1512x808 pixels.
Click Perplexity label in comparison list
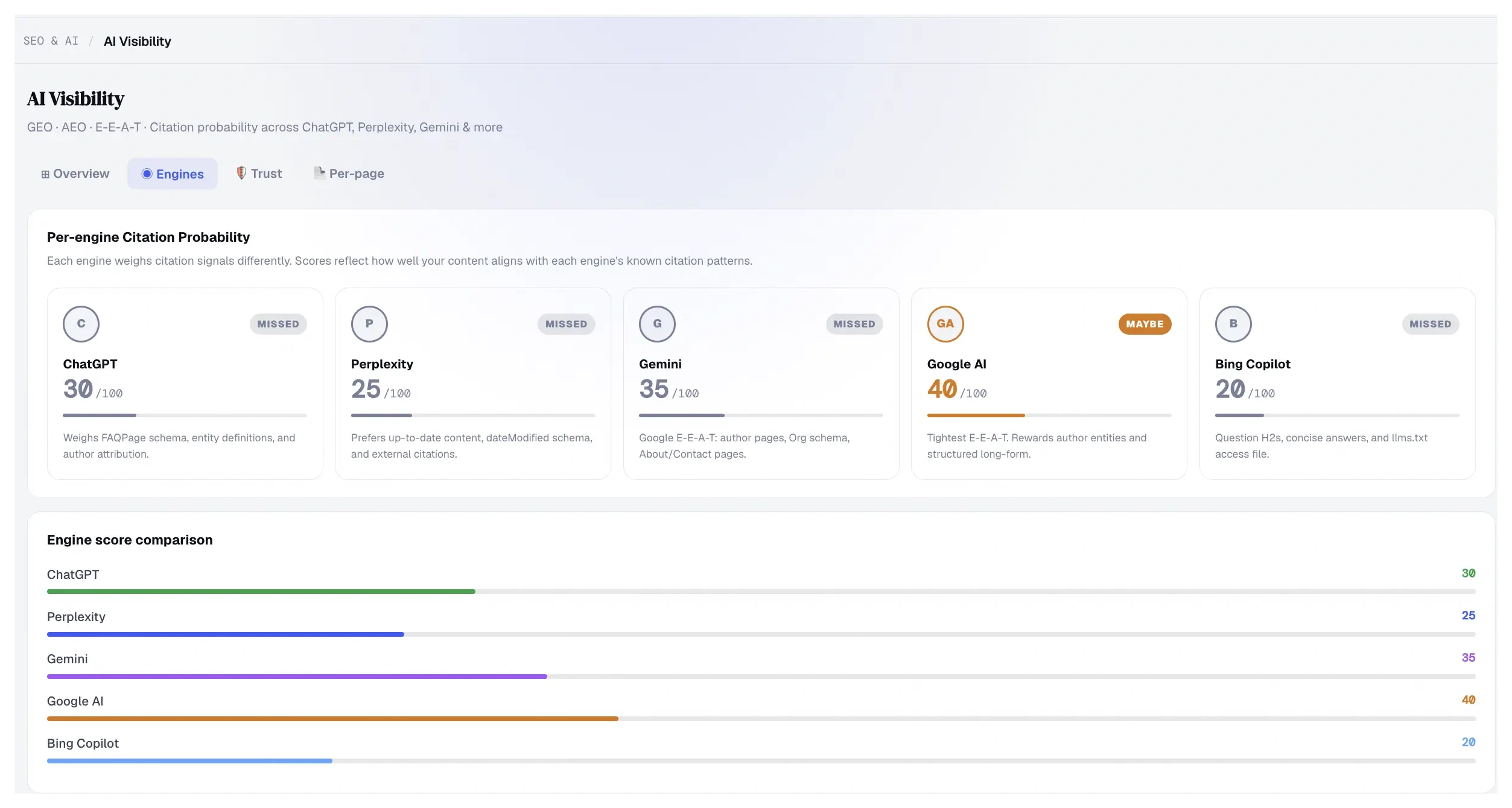[x=76, y=617]
